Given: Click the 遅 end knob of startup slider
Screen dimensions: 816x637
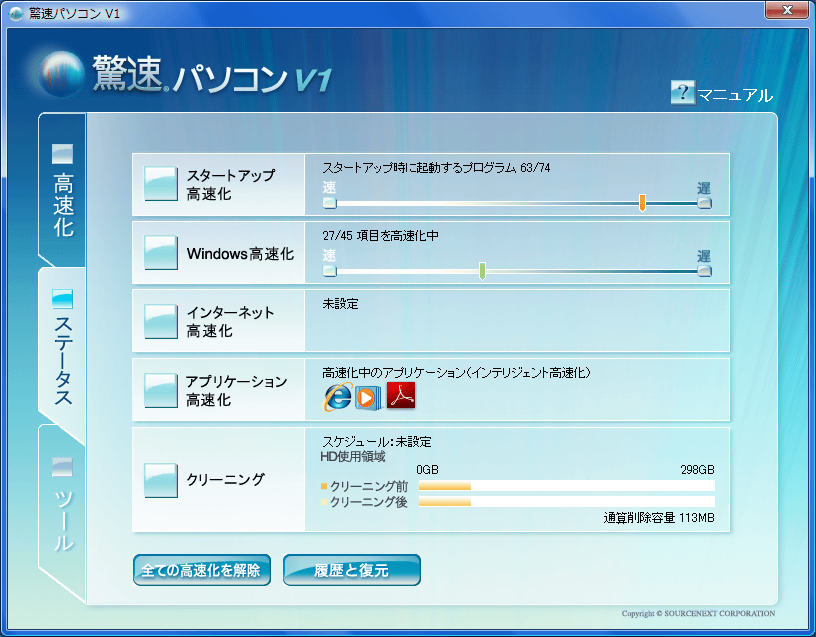Looking at the screenshot, I should [704, 203].
